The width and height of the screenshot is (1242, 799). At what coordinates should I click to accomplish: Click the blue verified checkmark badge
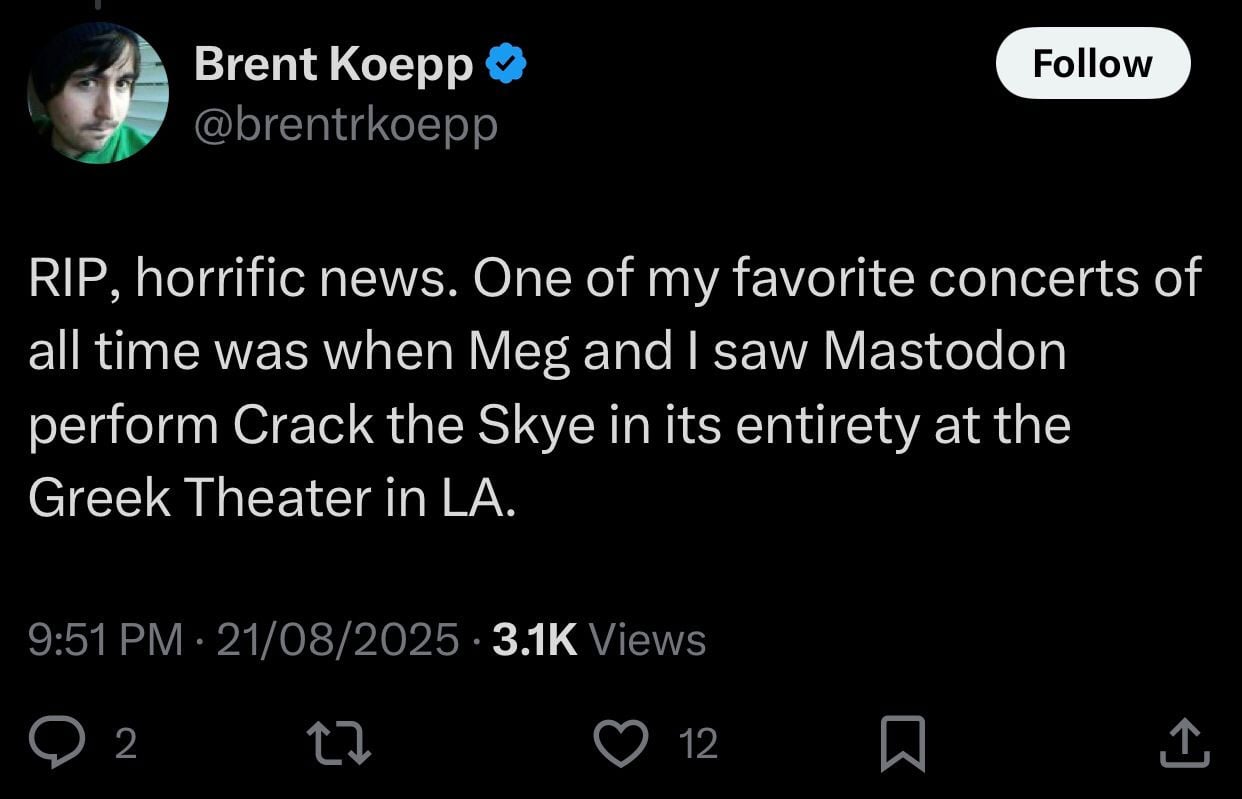(x=506, y=64)
